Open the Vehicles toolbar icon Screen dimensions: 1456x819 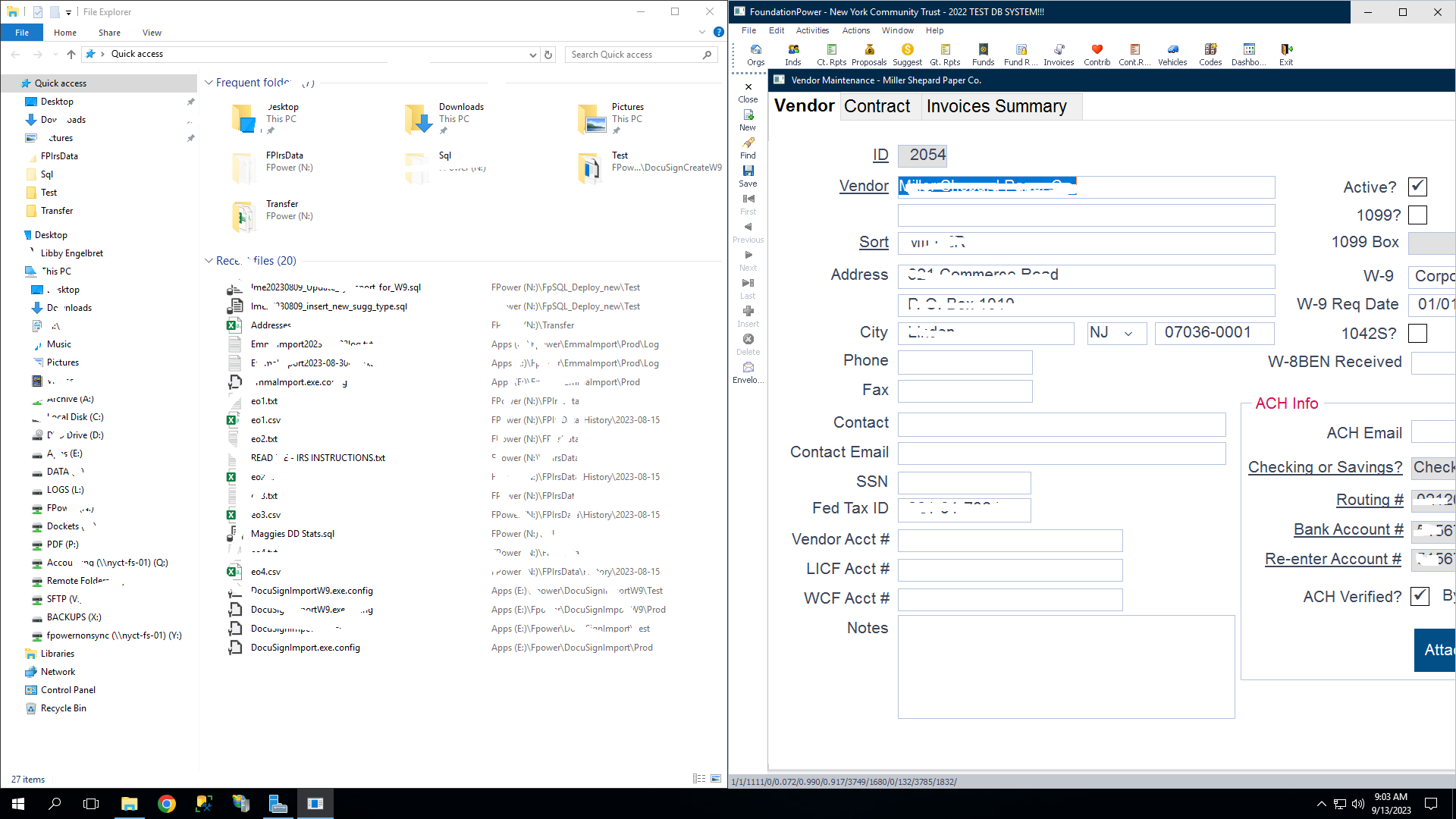(1172, 54)
